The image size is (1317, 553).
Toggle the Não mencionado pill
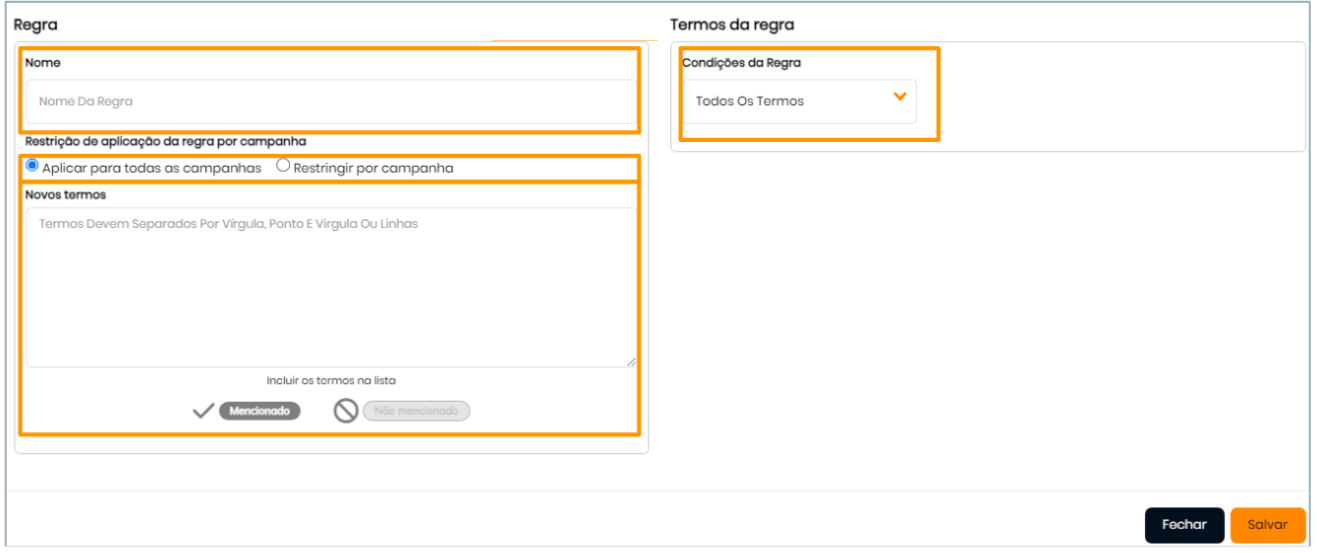[416, 411]
